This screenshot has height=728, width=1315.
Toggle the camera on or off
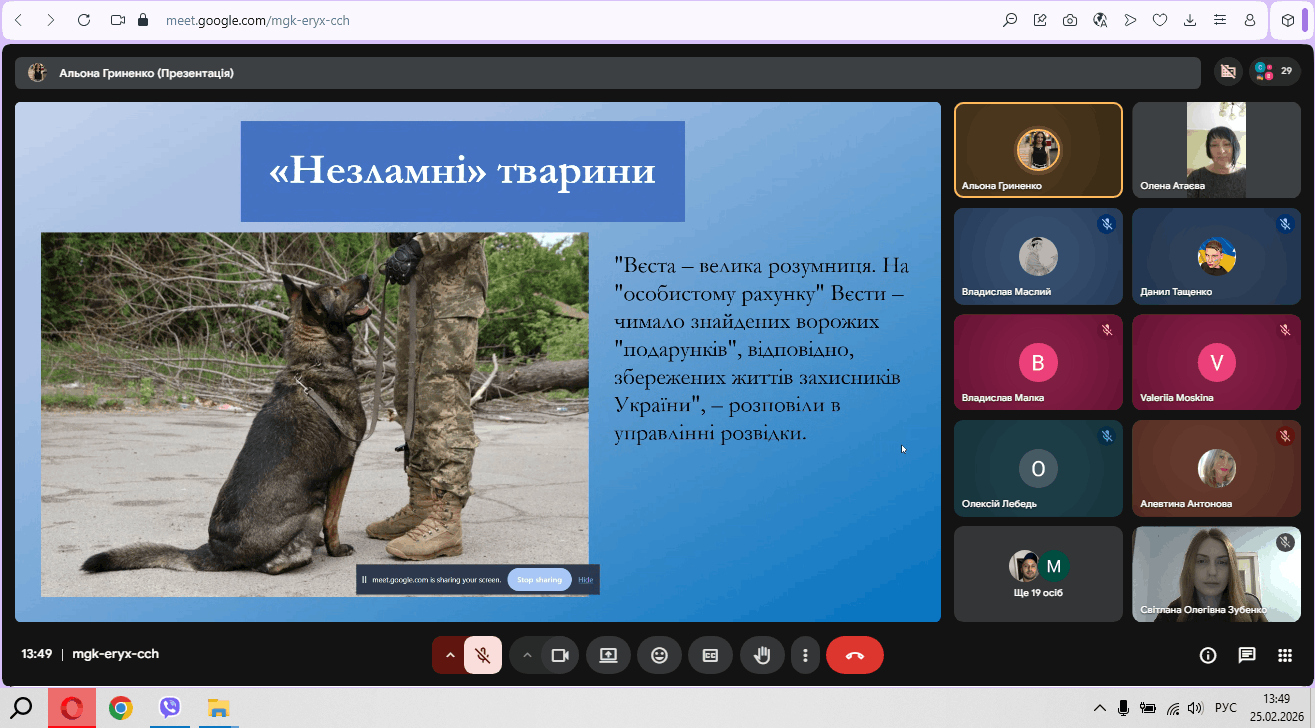click(x=560, y=655)
